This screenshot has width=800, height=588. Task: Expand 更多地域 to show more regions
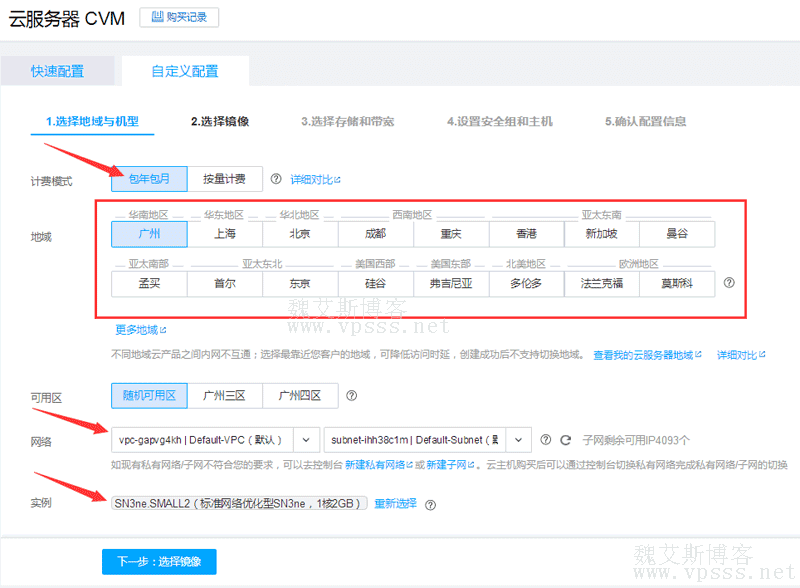pyautogui.click(x=137, y=329)
